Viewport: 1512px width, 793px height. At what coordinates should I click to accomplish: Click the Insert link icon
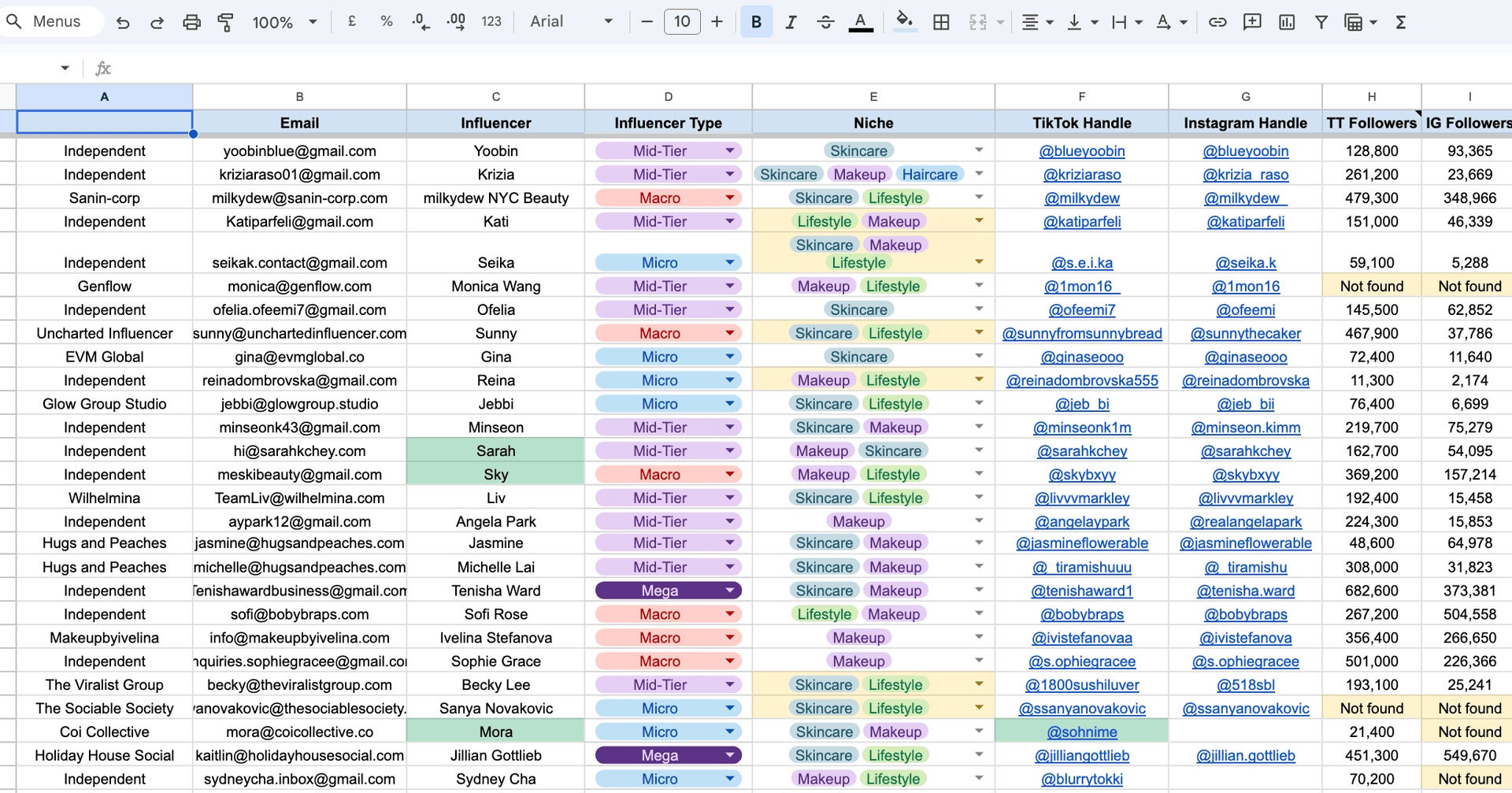[x=1217, y=22]
